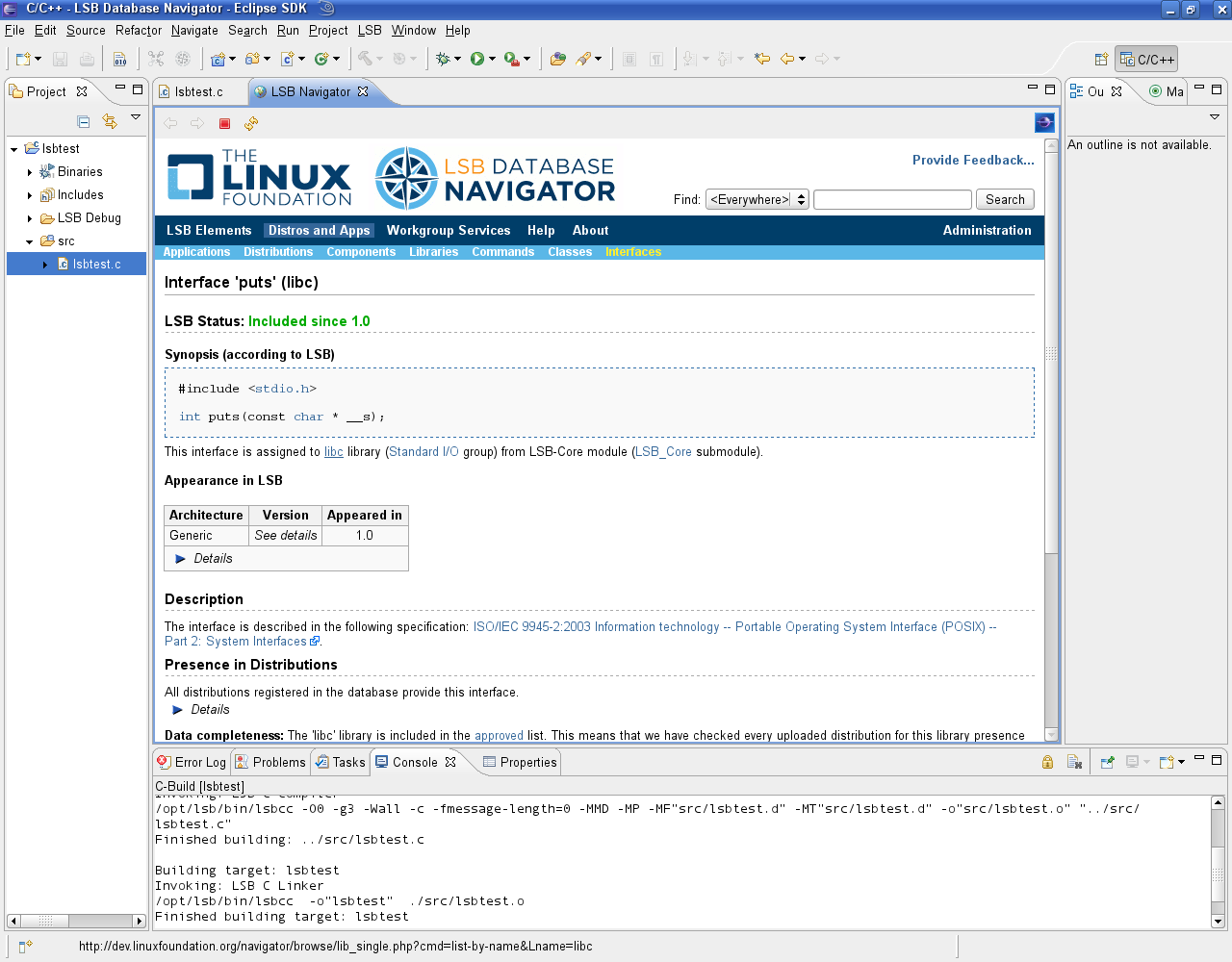
Task: Open the Standard I/O group link
Action: click(x=423, y=452)
